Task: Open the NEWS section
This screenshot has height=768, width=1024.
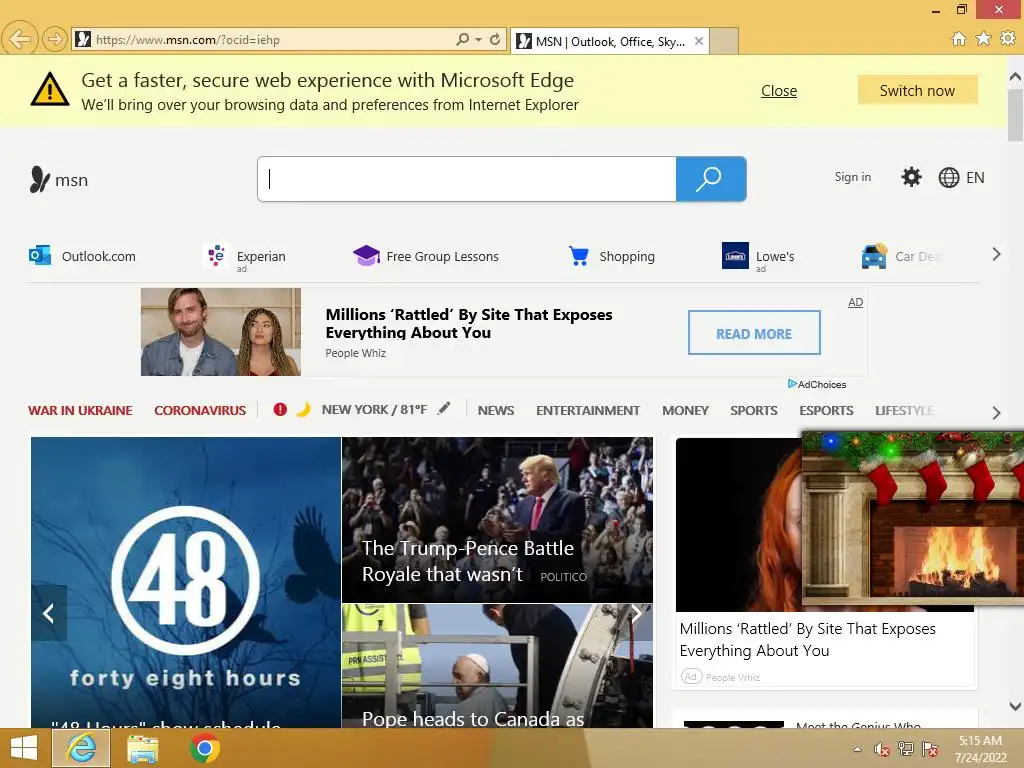Action: click(496, 411)
